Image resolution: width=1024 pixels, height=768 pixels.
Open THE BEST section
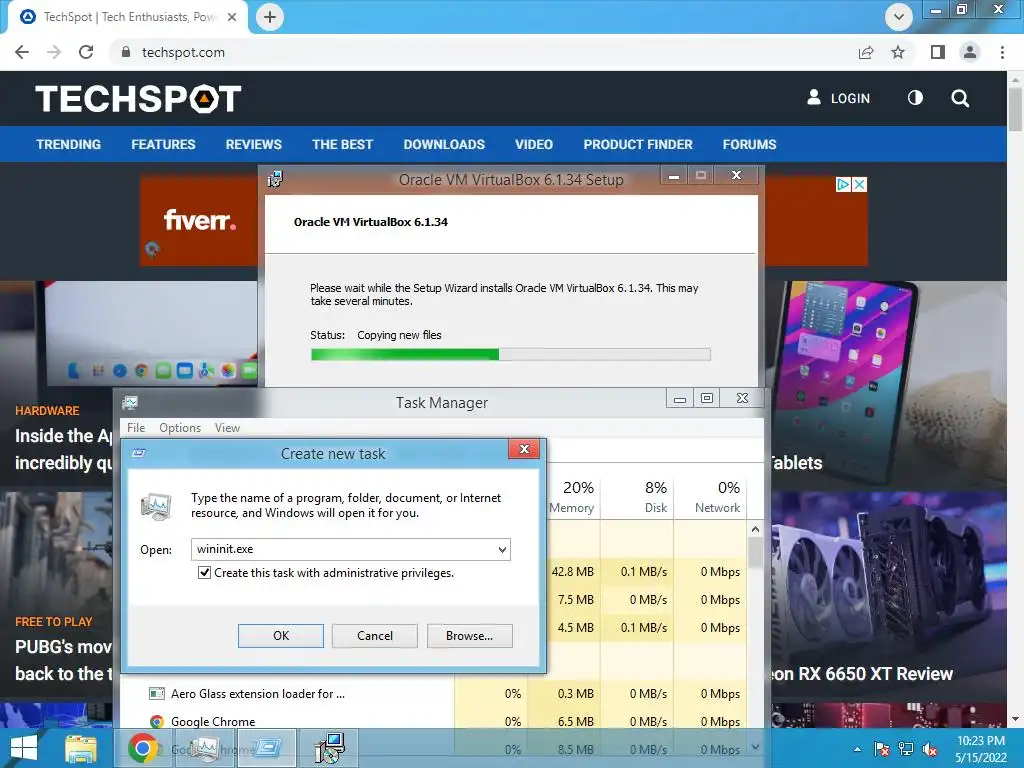(342, 144)
